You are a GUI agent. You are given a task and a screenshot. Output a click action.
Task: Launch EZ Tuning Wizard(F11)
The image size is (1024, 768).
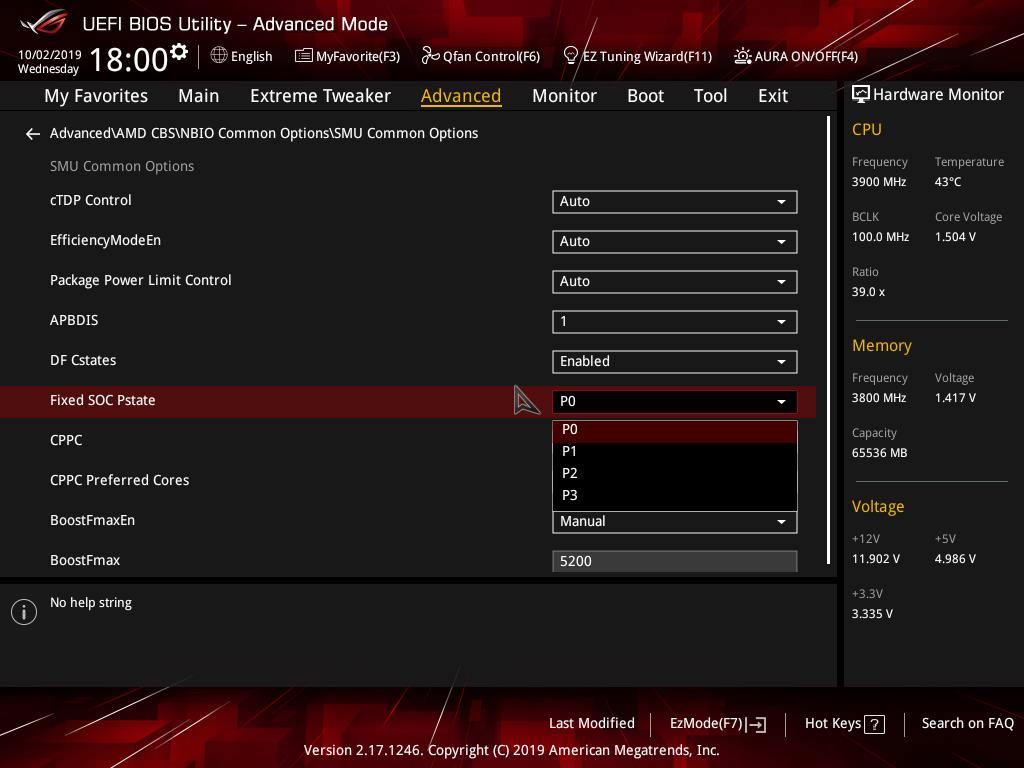click(x=637, y=56)
